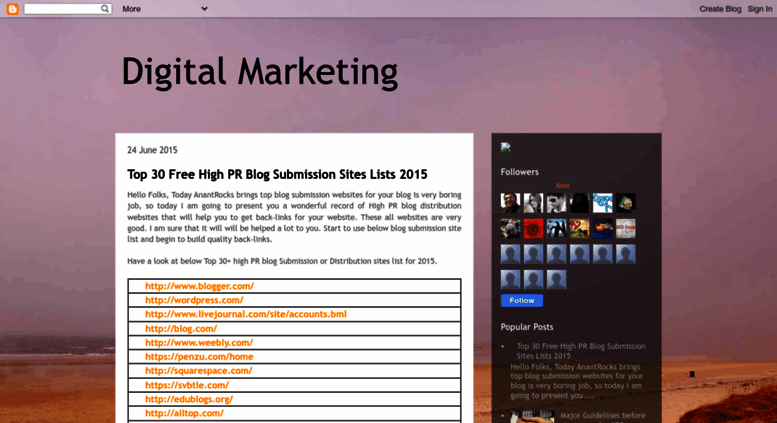The height and width of the screenshot is (423, 777).
Task: Open the penzu.com/home link
Action: pos(199,357)
